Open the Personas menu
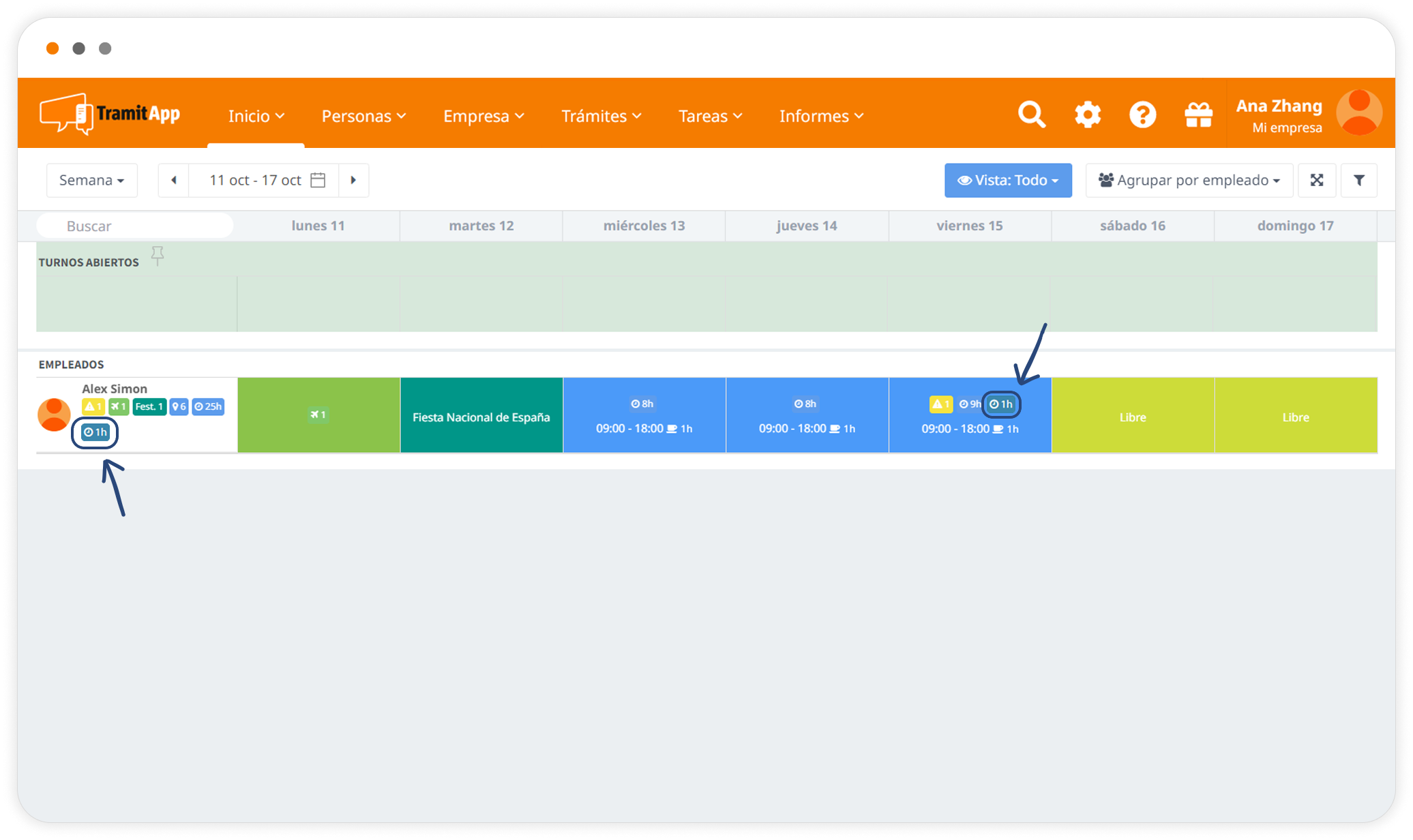 point(363,116)
